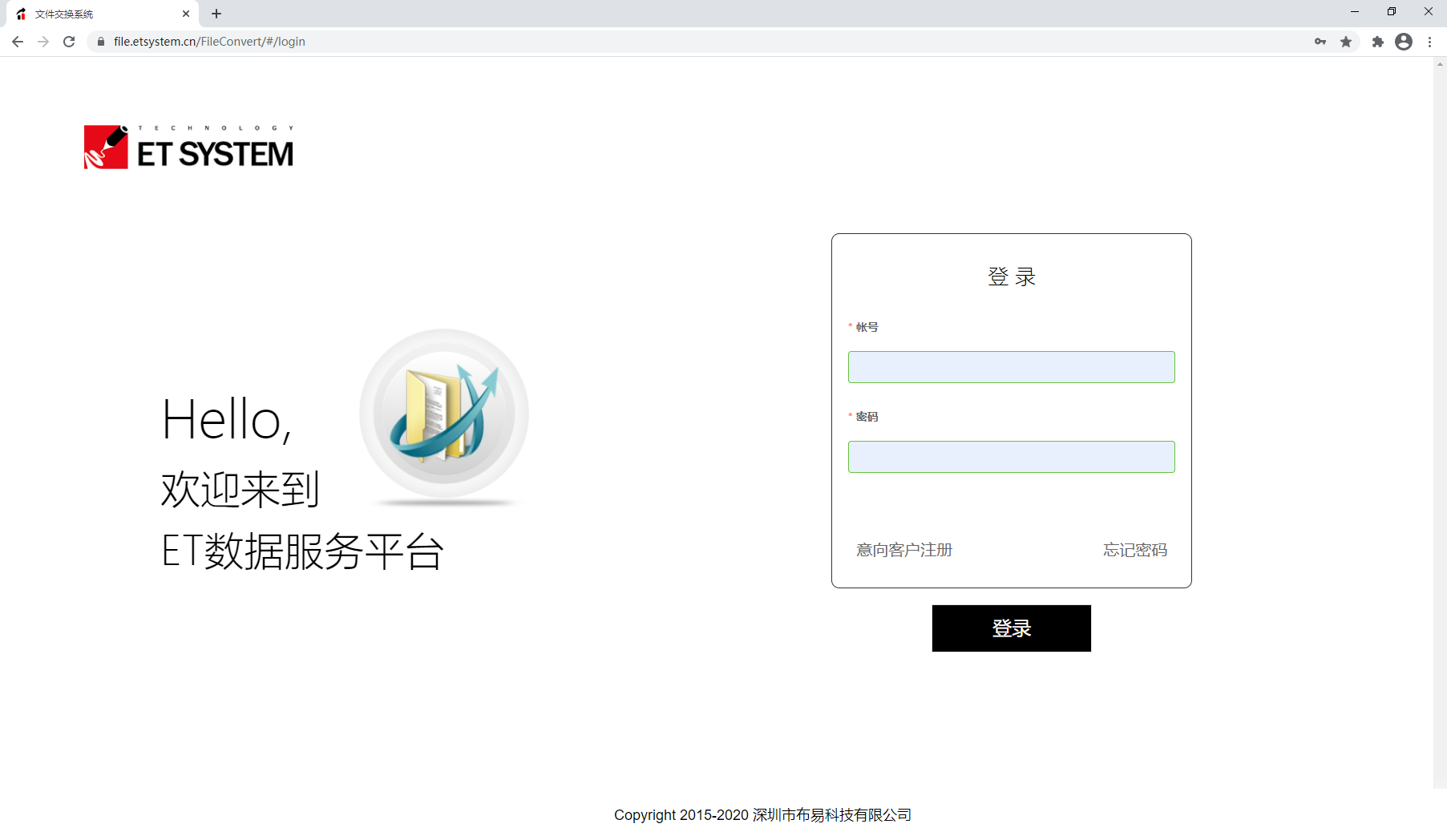This screenshot has height=840, width=1447.
Task: Open the saved passwords key icon
Action: pyautogui.click(x=1320, y=42)
